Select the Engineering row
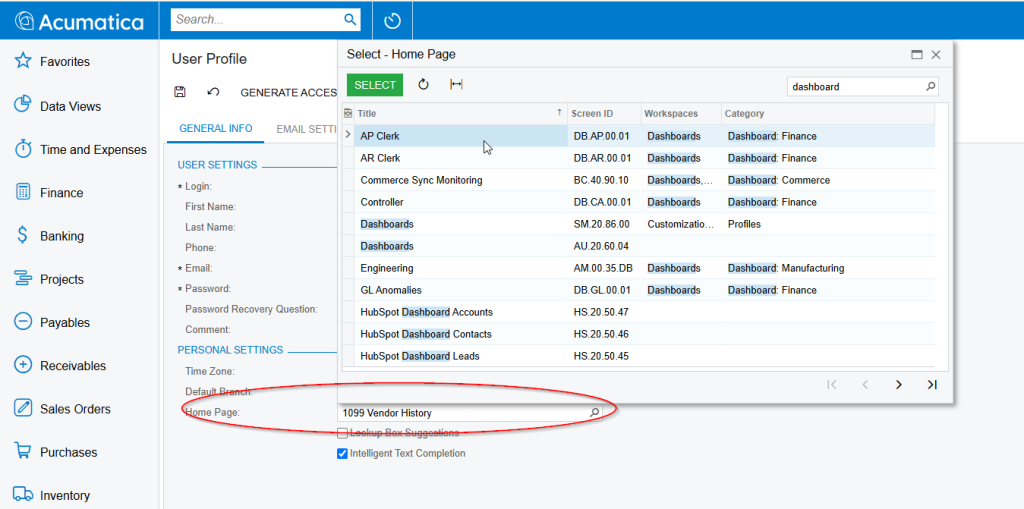The width and height of the screenshot is (1024, 509). point(639,268)
